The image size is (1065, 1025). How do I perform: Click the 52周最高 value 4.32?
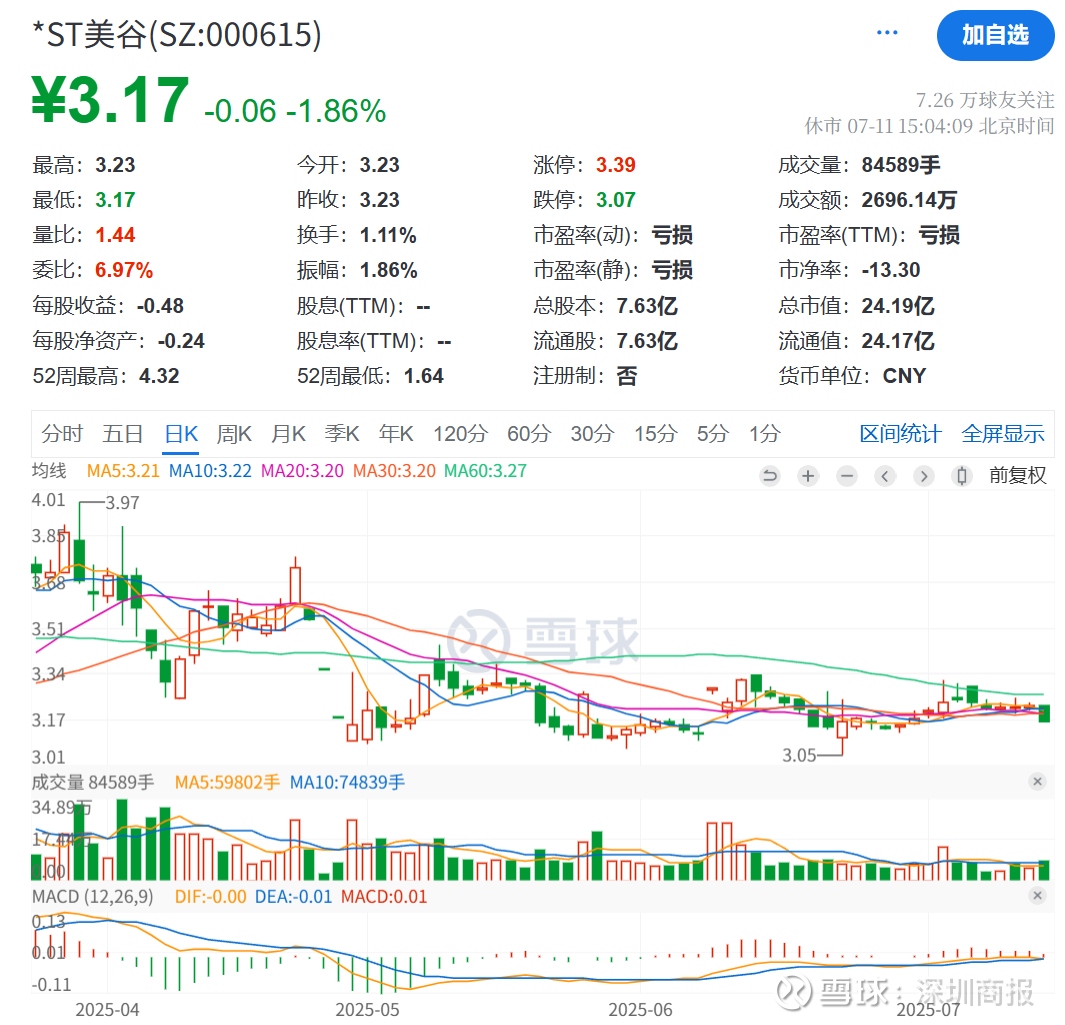159,376
